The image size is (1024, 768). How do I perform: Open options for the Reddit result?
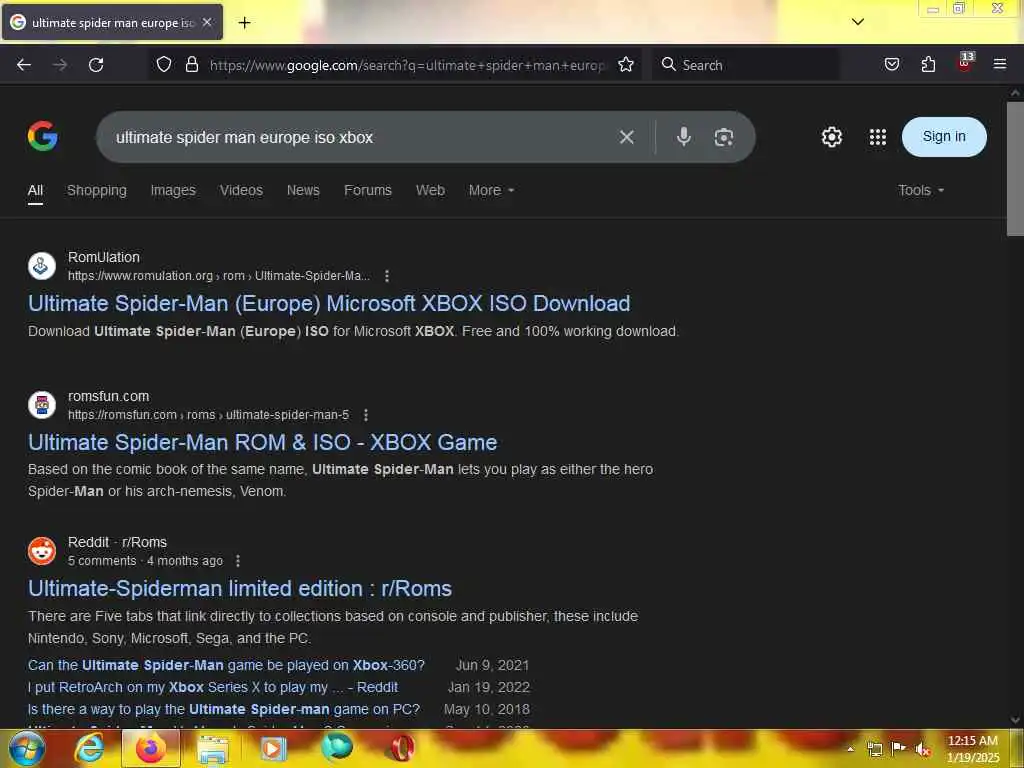pos(238,561)
